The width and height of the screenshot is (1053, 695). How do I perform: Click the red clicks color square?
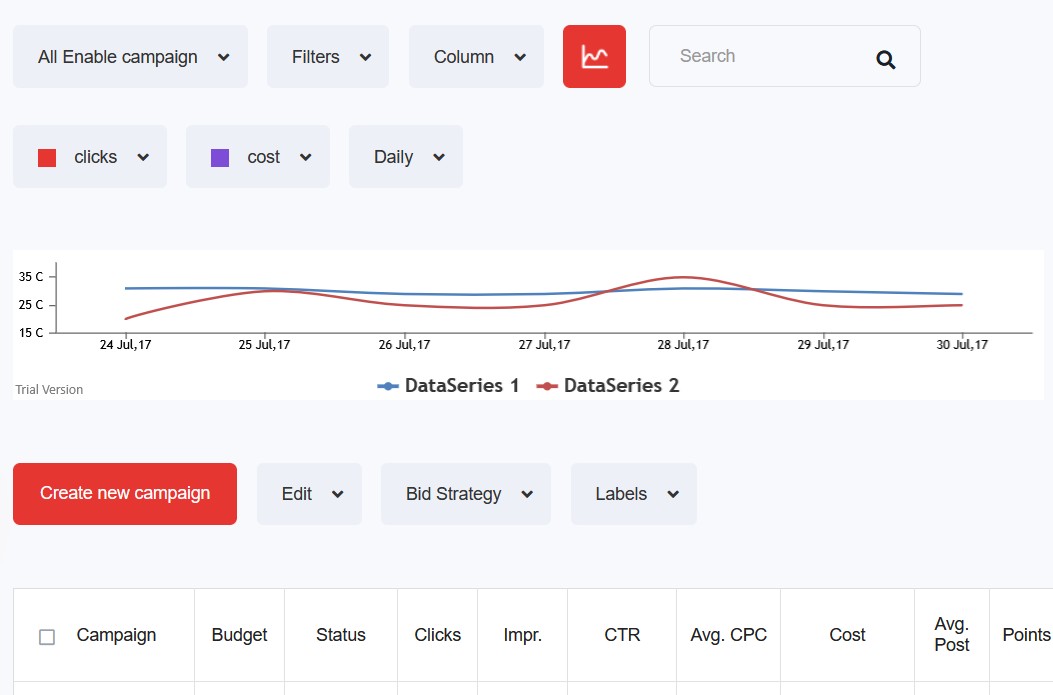point(47,157)
